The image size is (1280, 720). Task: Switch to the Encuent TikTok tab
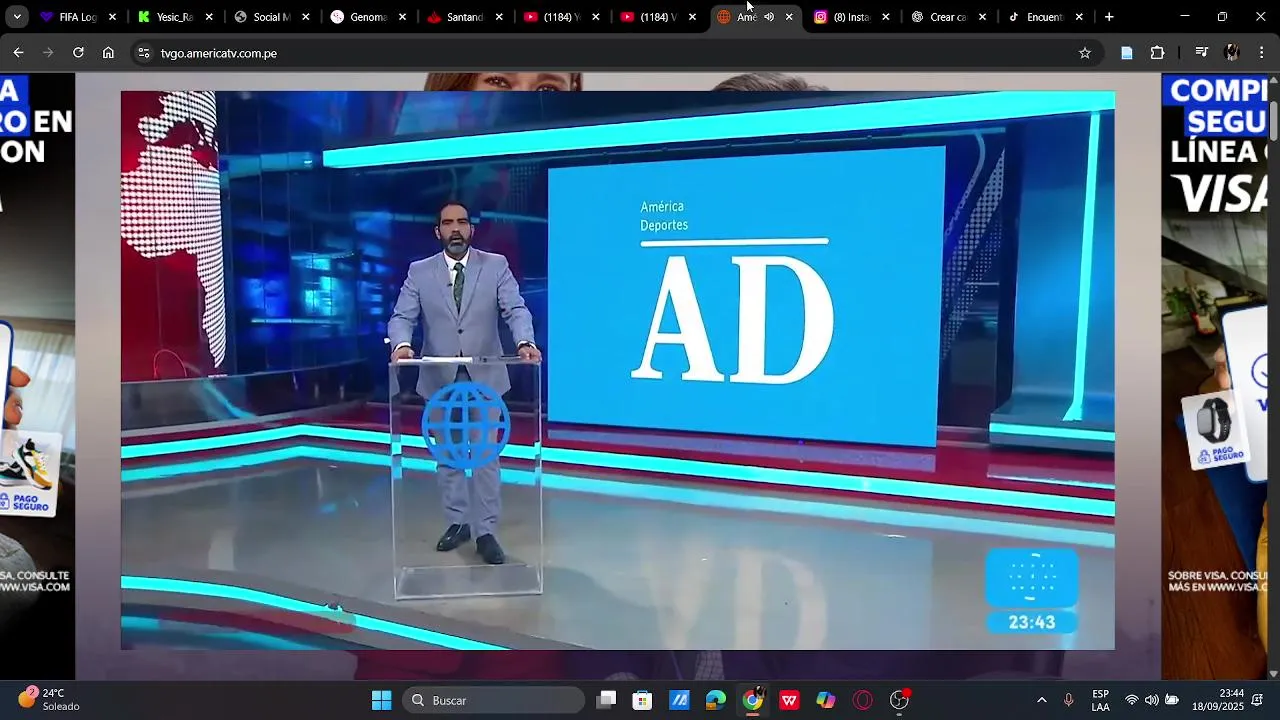tap(1044, 17)
